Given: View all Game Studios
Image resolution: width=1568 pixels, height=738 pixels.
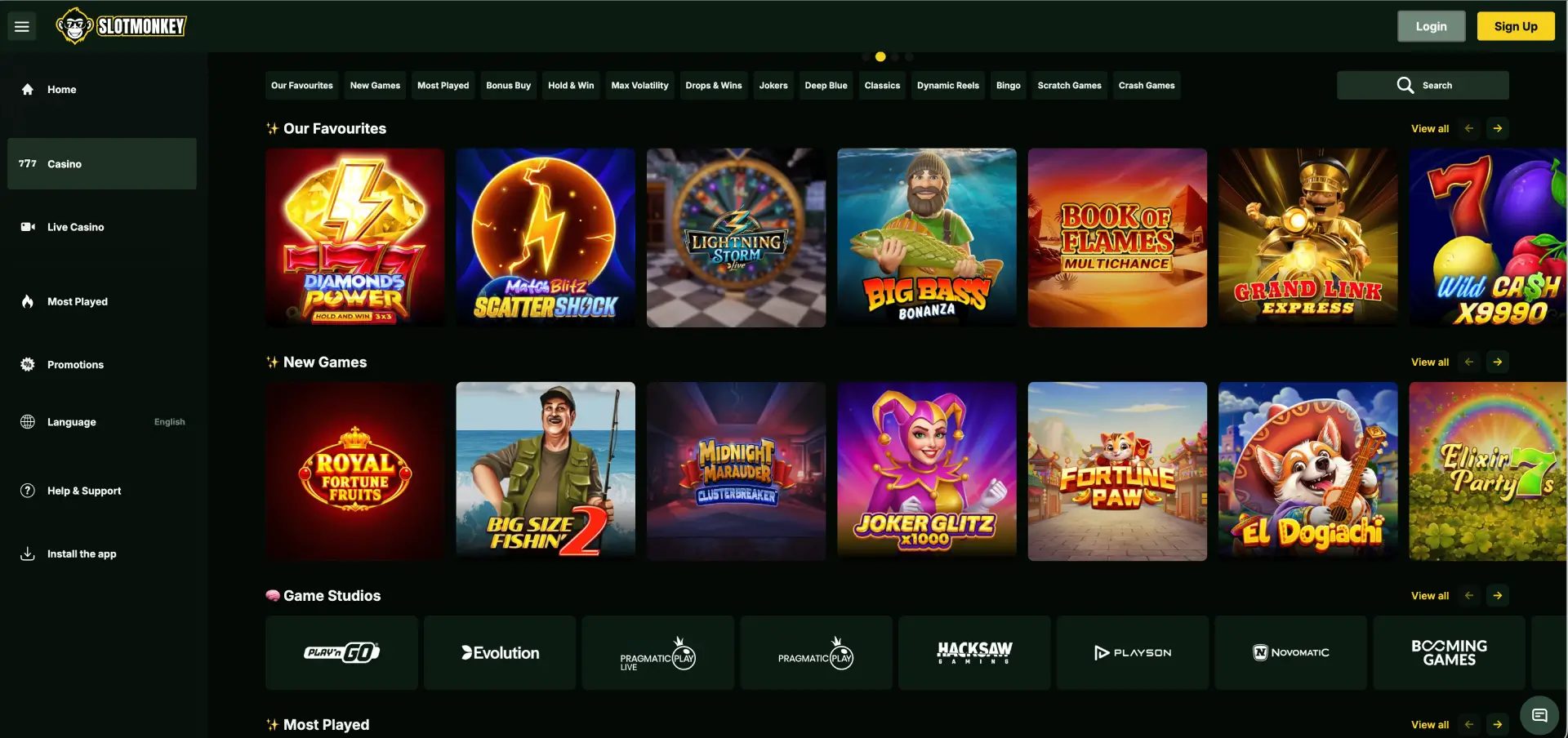Looking at the screenshot, I should click(x=1430, y=596).
